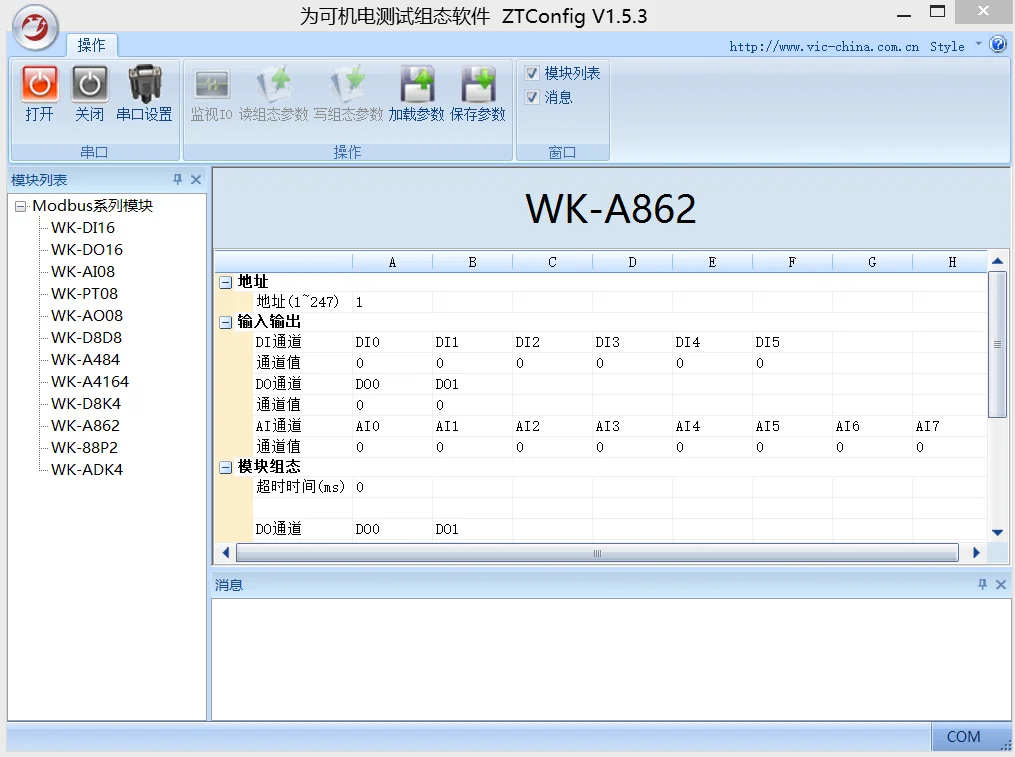Click the 地址(1~247) value cell
Image resolution: width=1015 pixels, height=757 pixels.
pyautogui.click(x=392, y=302)
